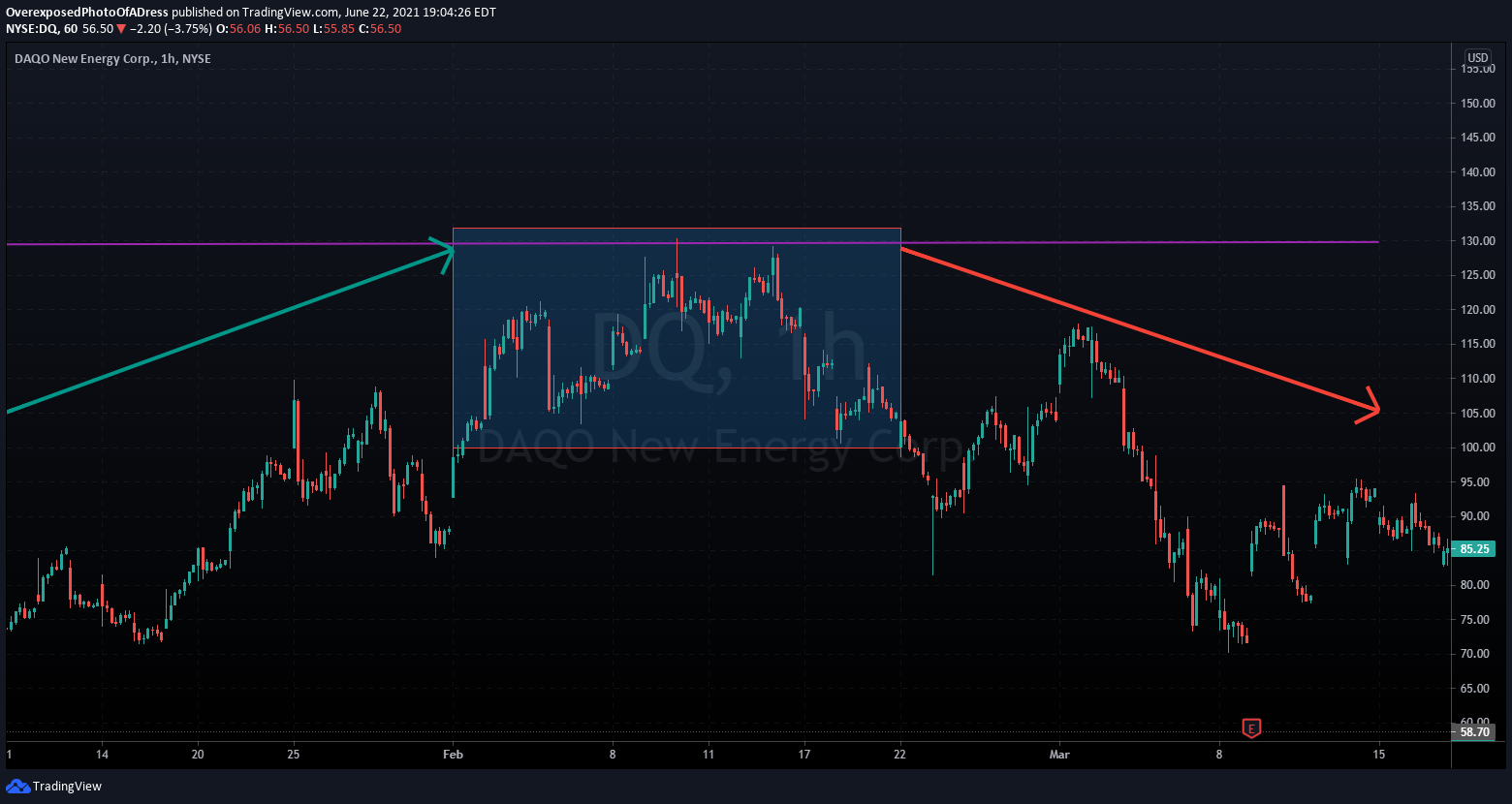The image size is (1512, 804).
Task: Click the low value 'L:55.85'
Action: 334,29
